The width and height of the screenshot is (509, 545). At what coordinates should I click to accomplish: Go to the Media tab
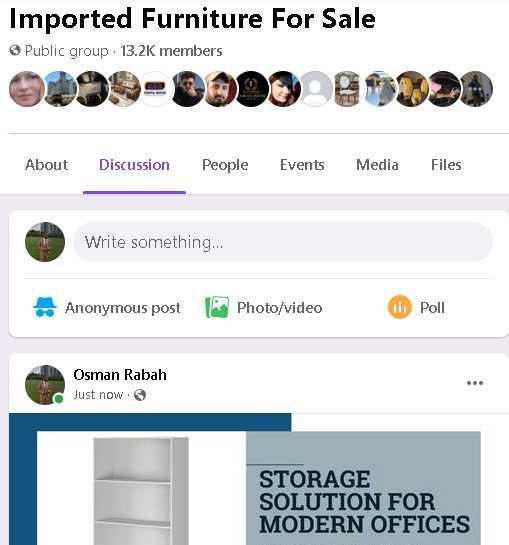coord(377,165)
